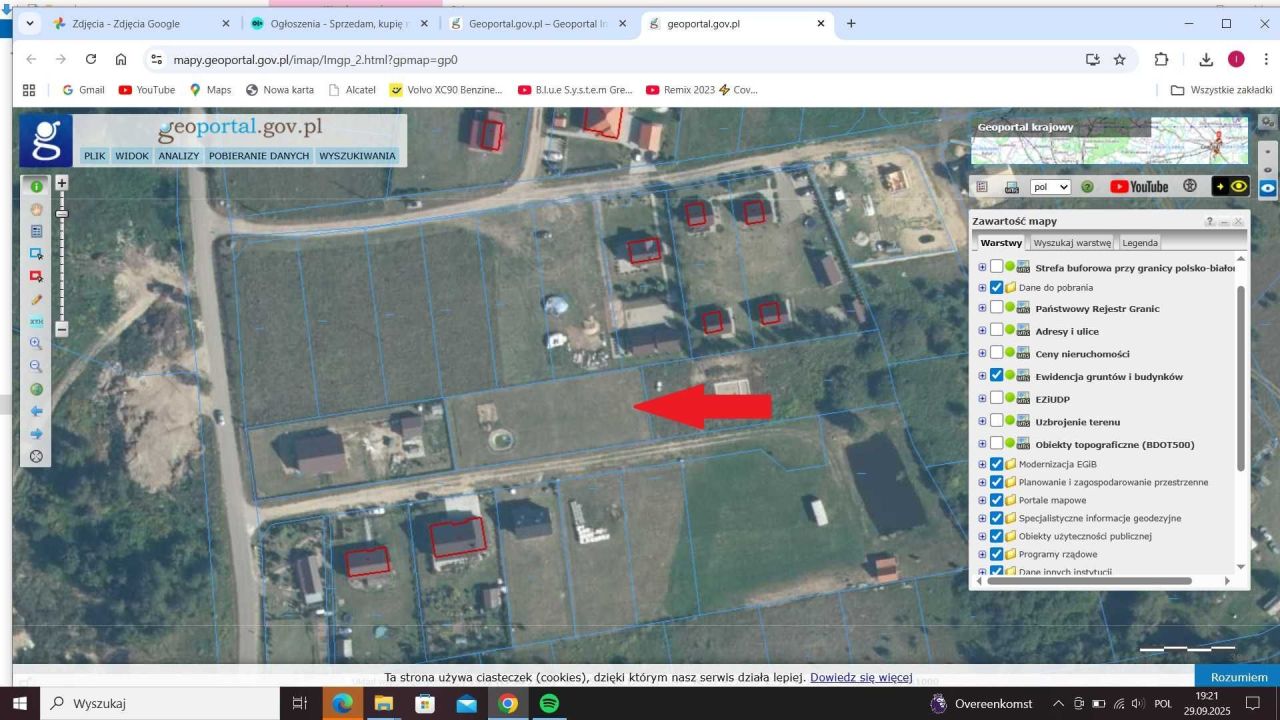The width and height of the screenshot is (1280, 720).
Task: Open the 'Volvo XC90 Benzine' bookmark
Action: click(x=446, y=90)
